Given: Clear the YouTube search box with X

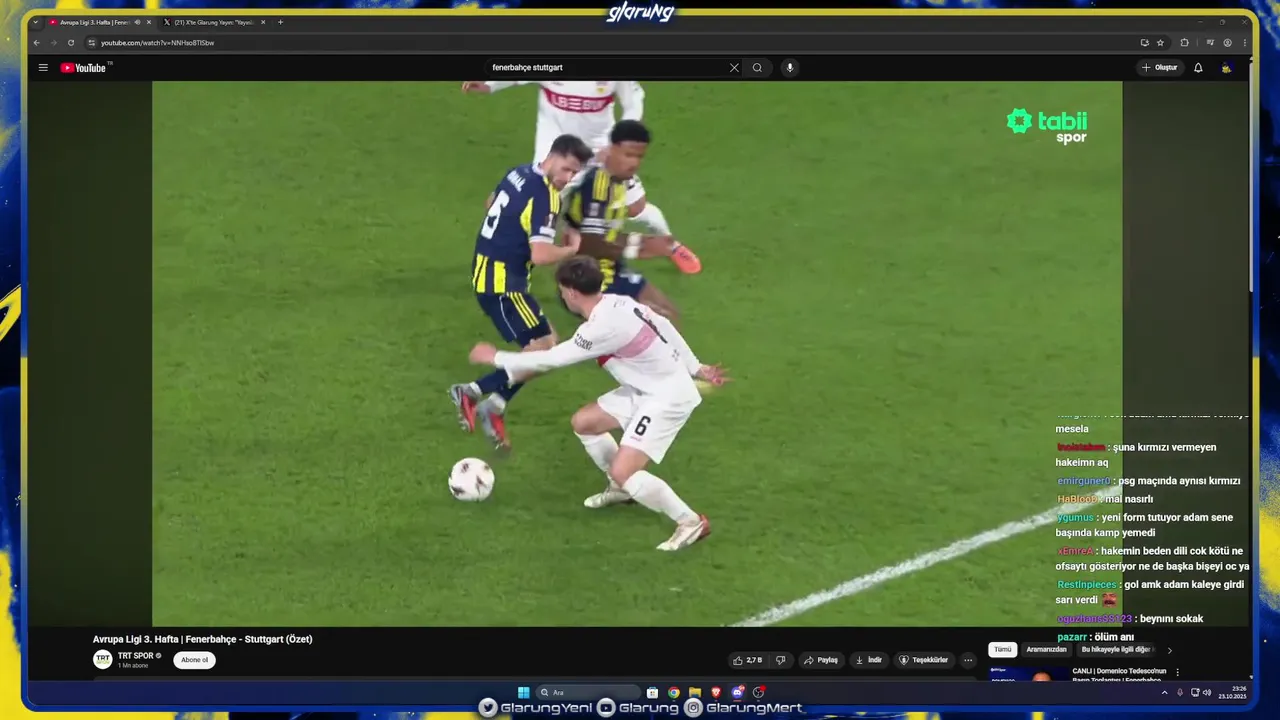Looking at the screenshot, I should click(x=734, y=68).
